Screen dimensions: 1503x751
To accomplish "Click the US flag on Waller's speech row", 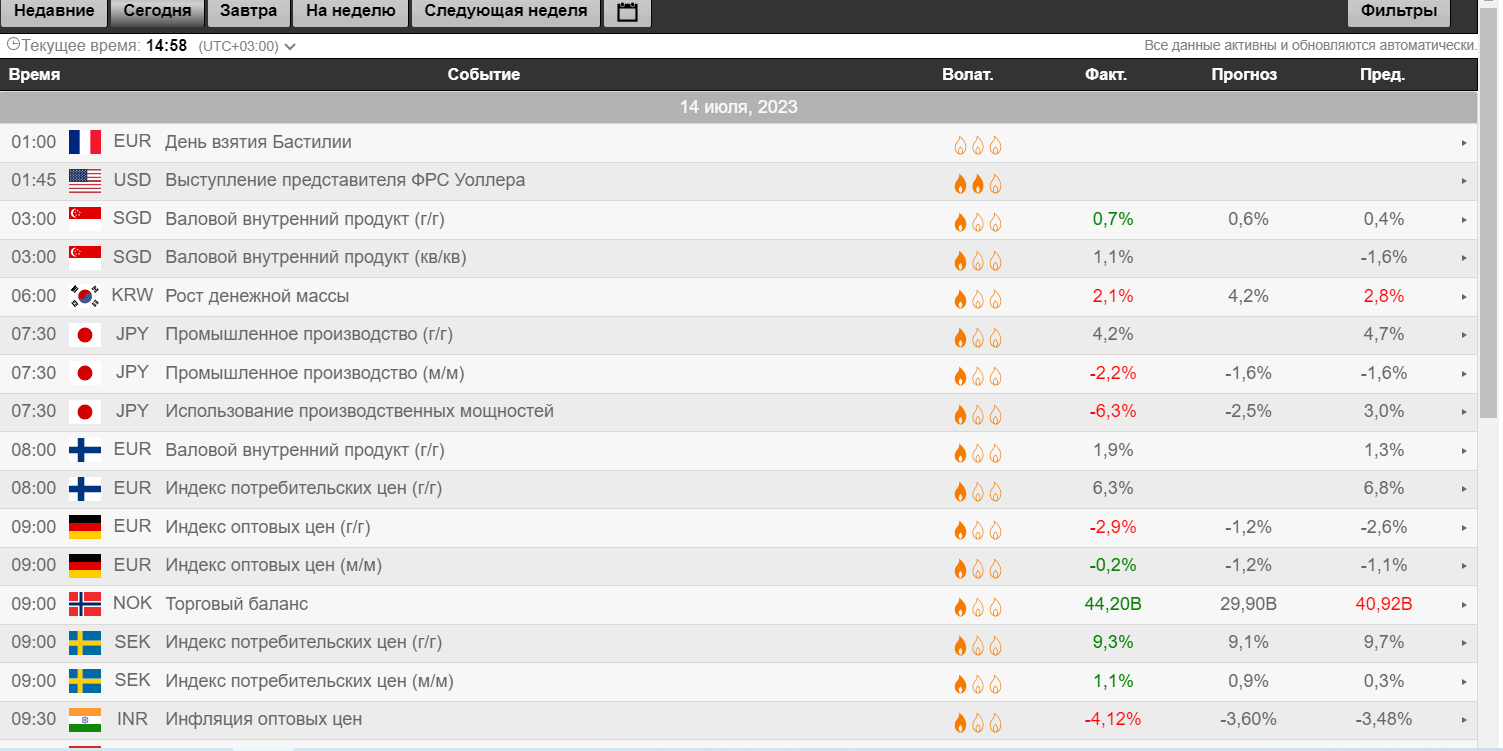I will (84, 180).
